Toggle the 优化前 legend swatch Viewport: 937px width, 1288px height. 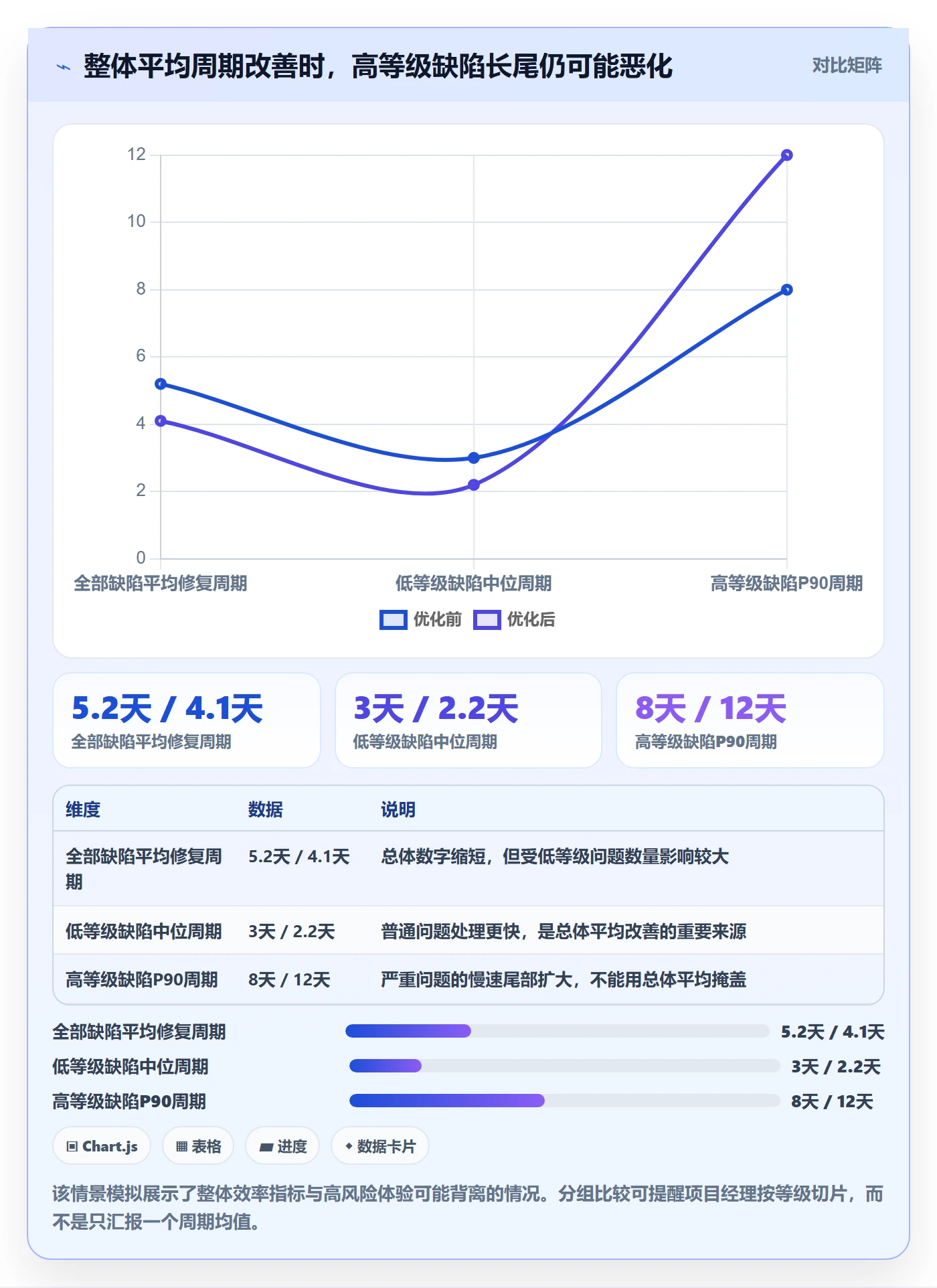[x=393, y=620]
